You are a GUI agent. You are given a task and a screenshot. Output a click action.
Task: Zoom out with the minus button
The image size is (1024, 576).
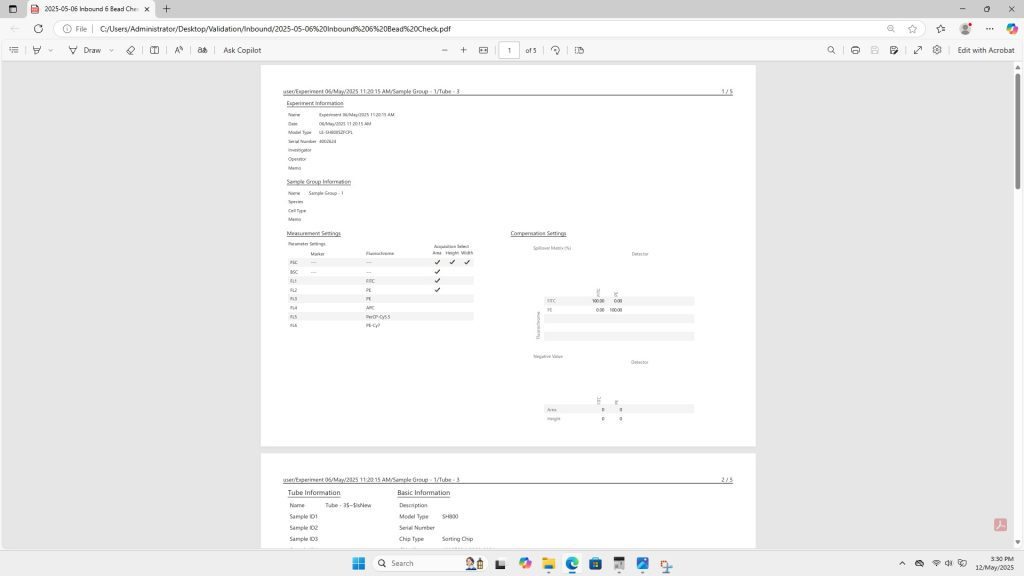click(x=445, y=50)
